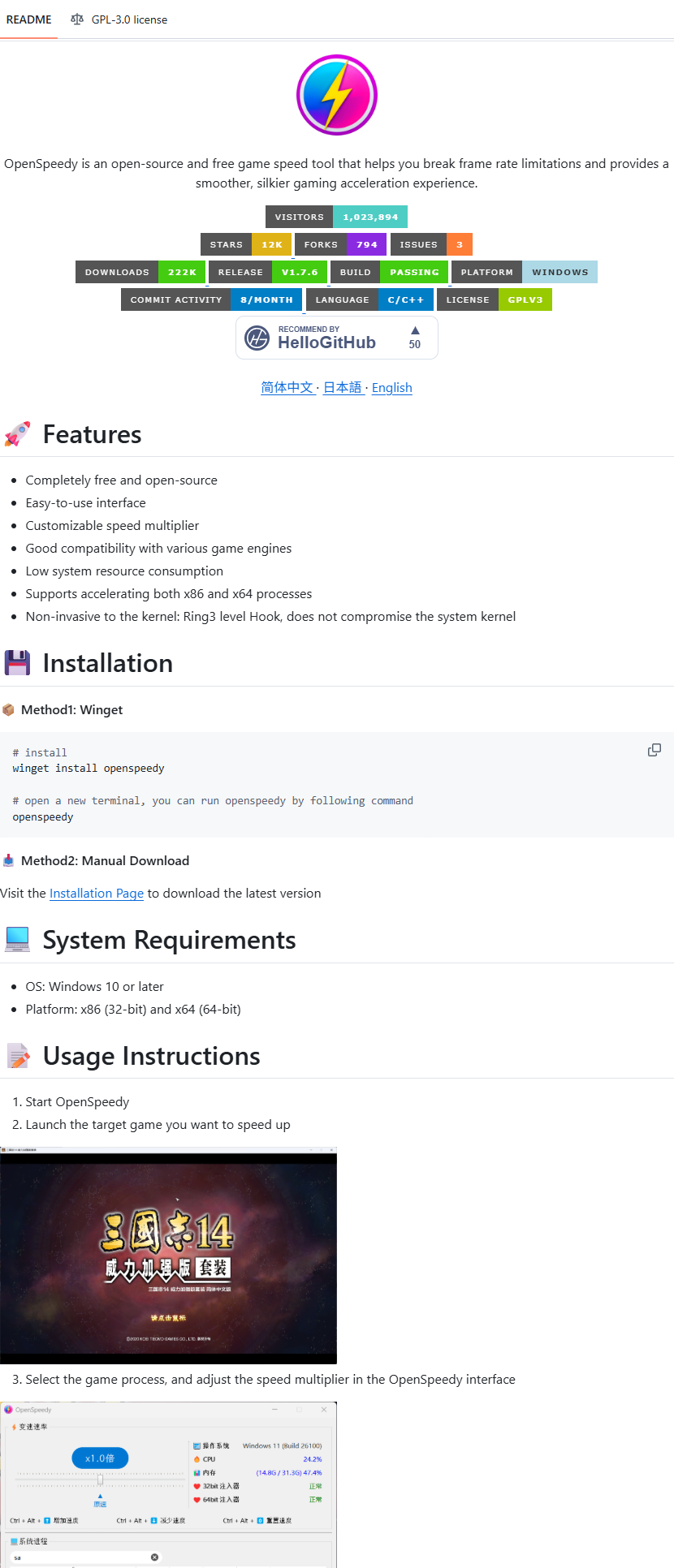The image size is (674, 1568).
Task: Click the HelloGitHub circular logo
Action: coord(257,338)
